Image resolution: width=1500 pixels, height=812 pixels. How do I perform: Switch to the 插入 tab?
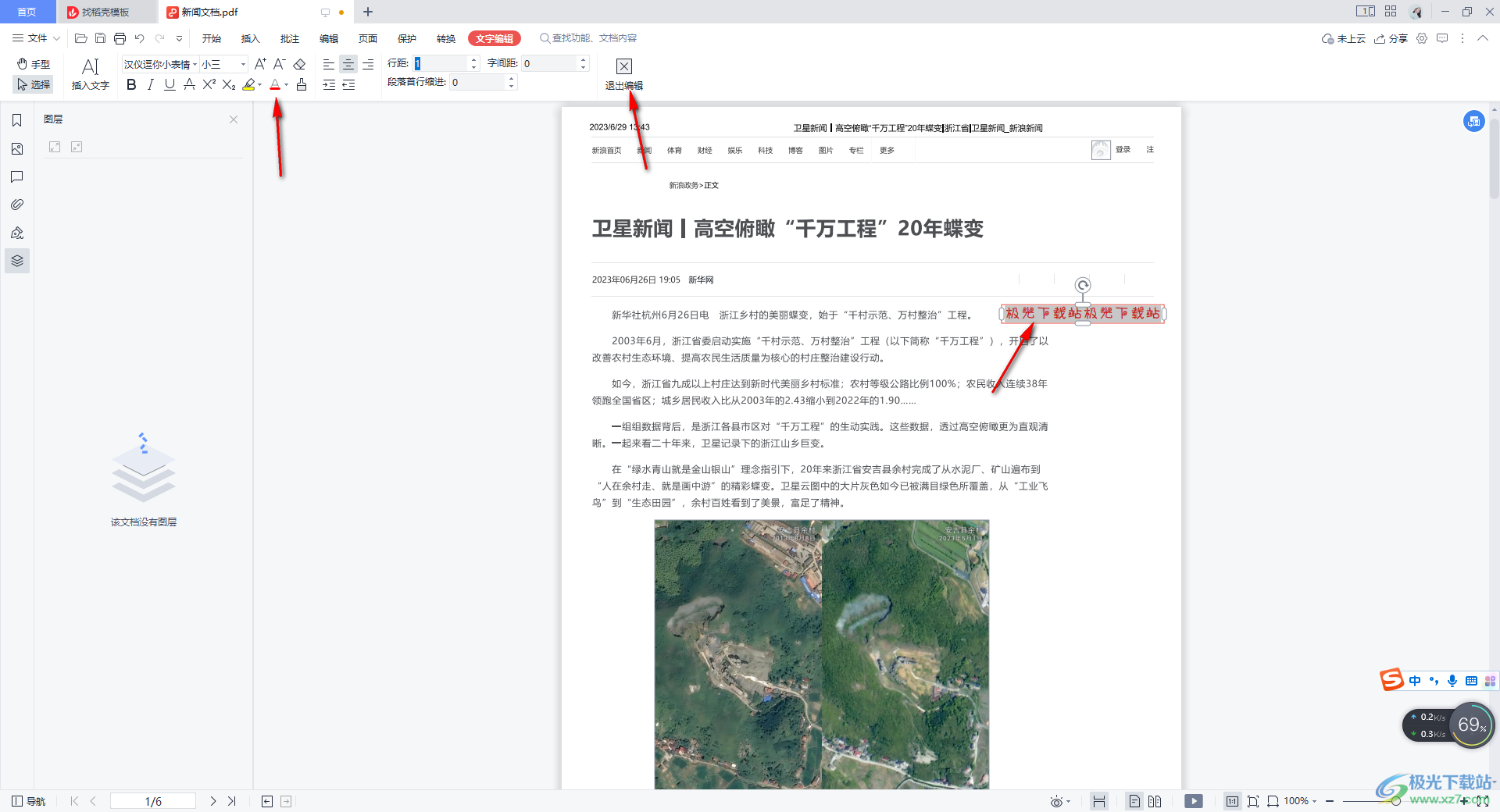[x=251, y=38]
